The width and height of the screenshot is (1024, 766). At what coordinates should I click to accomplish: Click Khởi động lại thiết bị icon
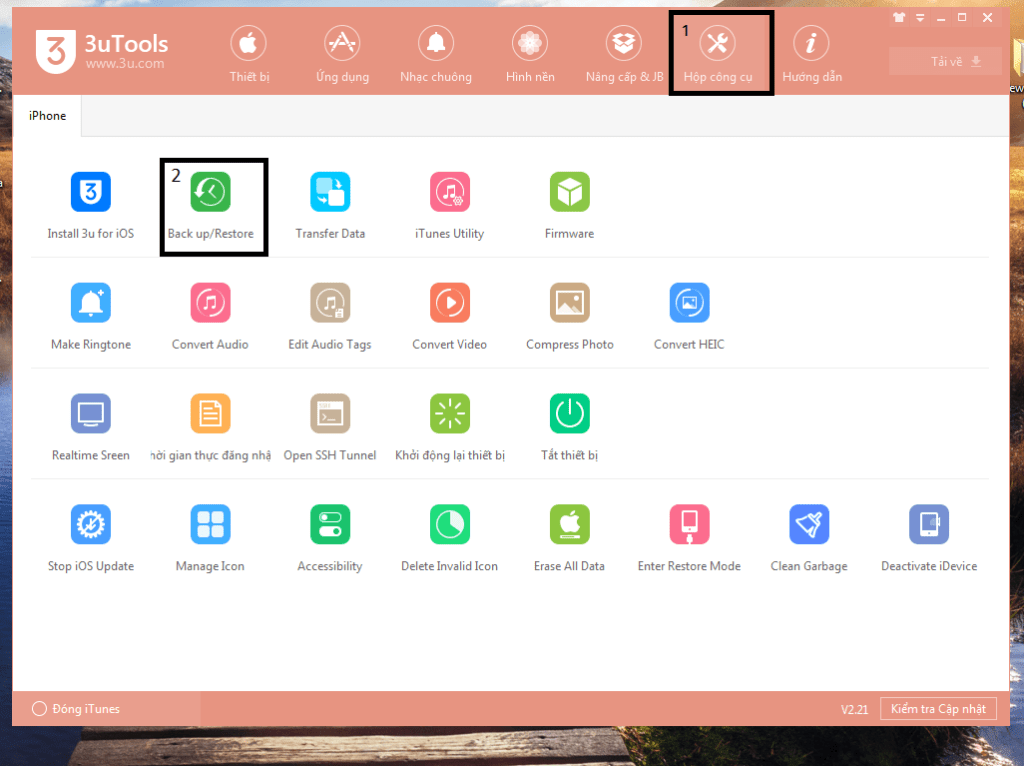449,413
